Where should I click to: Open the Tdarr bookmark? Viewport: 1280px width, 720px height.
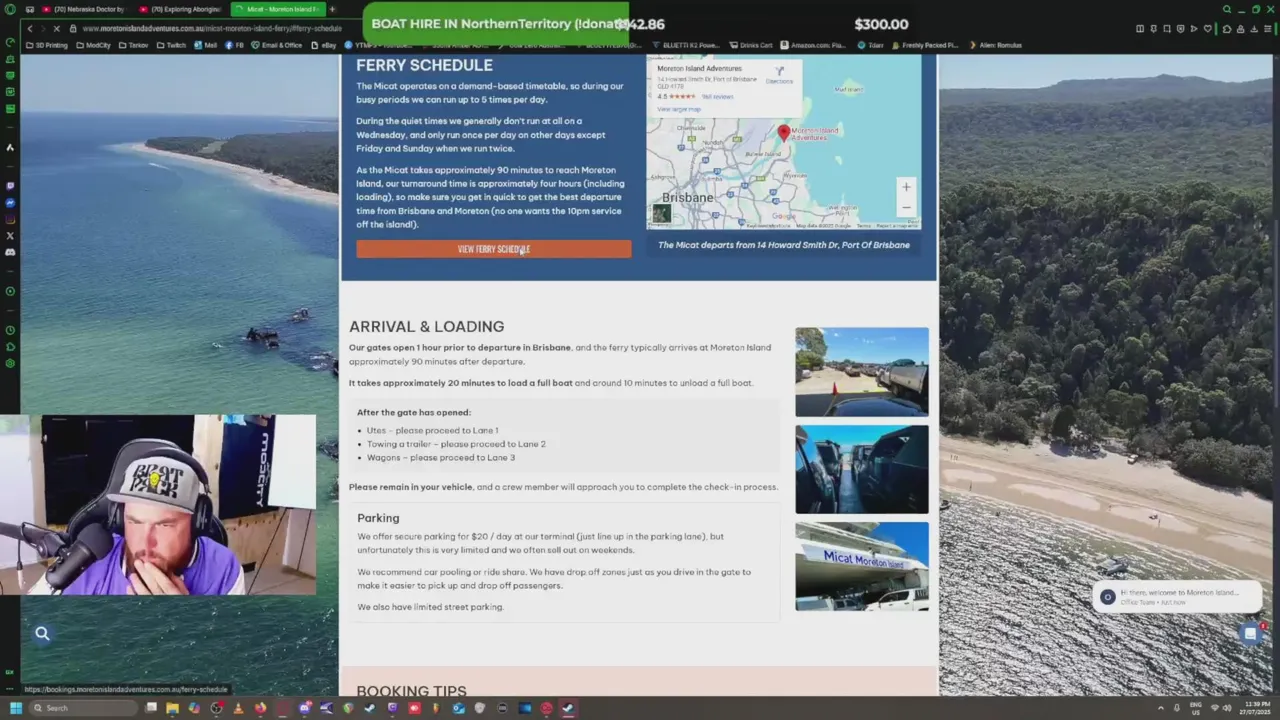871,45
